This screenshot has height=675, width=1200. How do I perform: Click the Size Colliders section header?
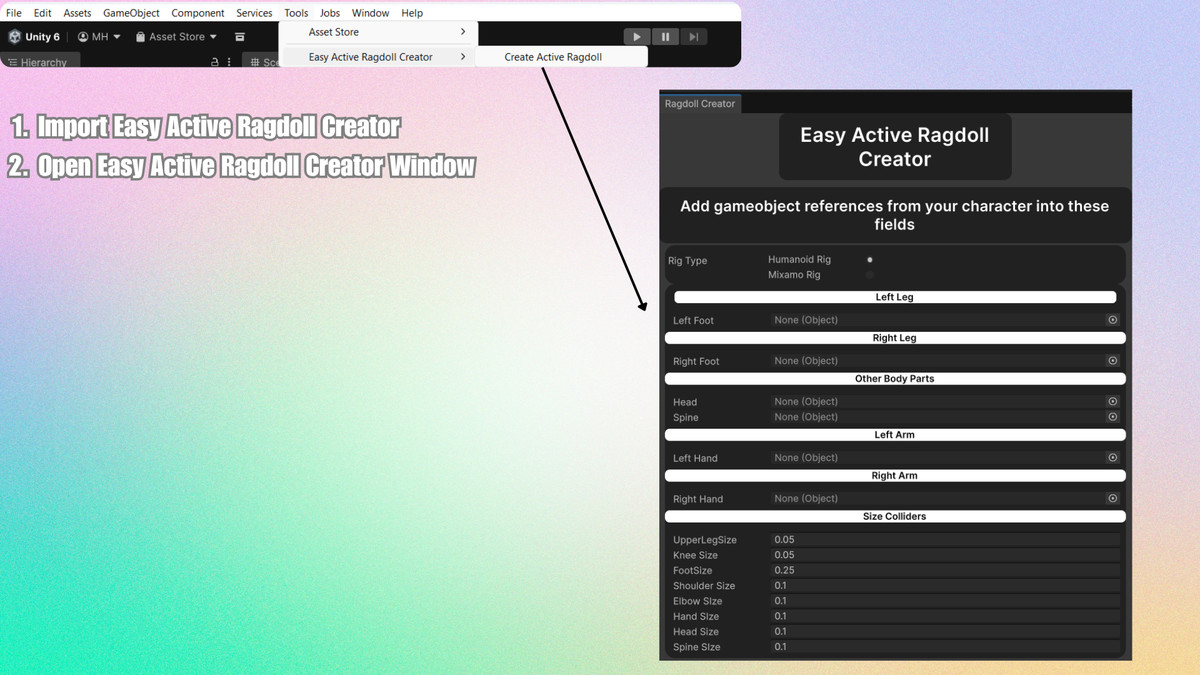click(895, 516)
